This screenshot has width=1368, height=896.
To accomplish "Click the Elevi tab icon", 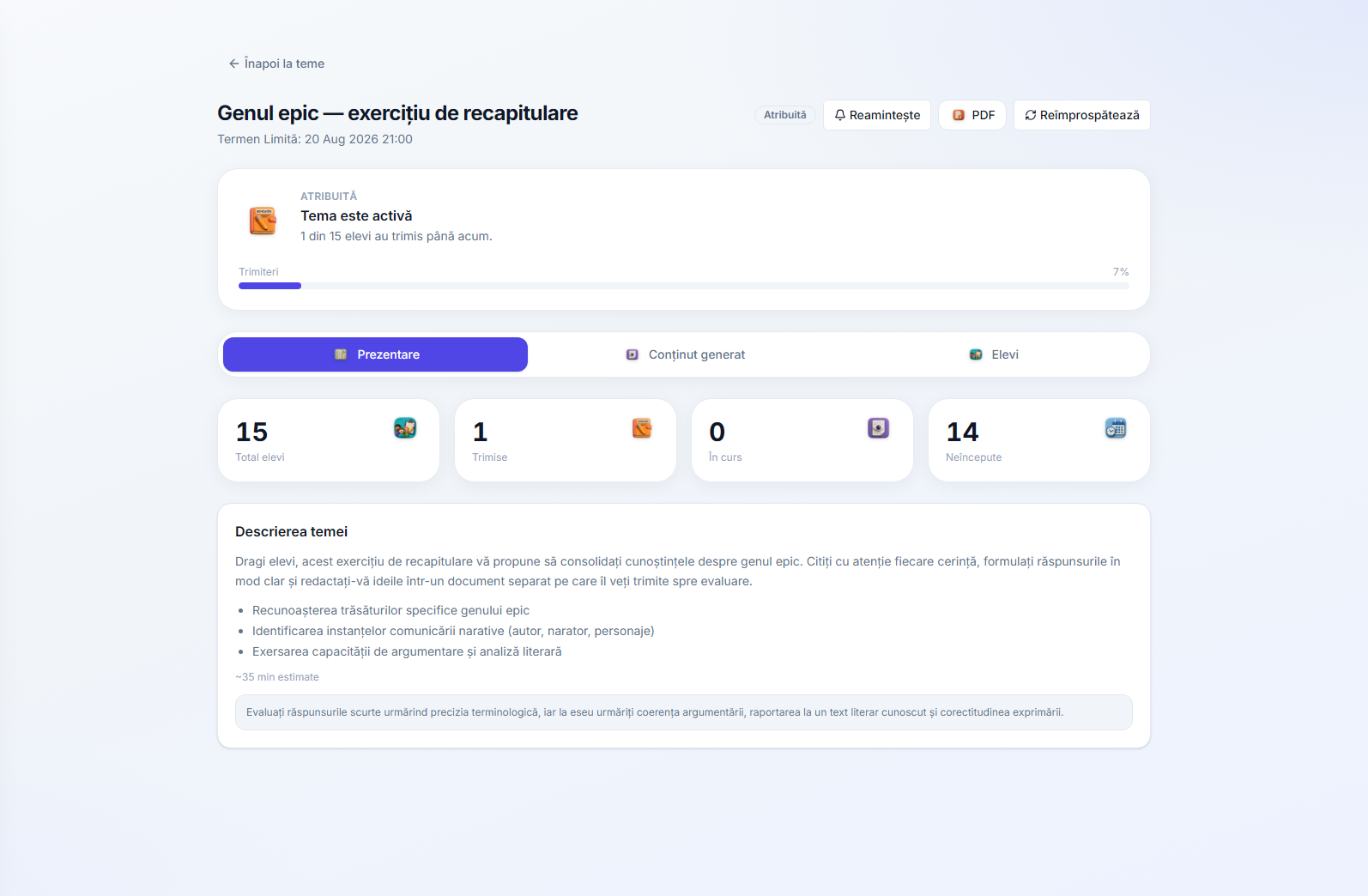I will (x=976, y=354).
